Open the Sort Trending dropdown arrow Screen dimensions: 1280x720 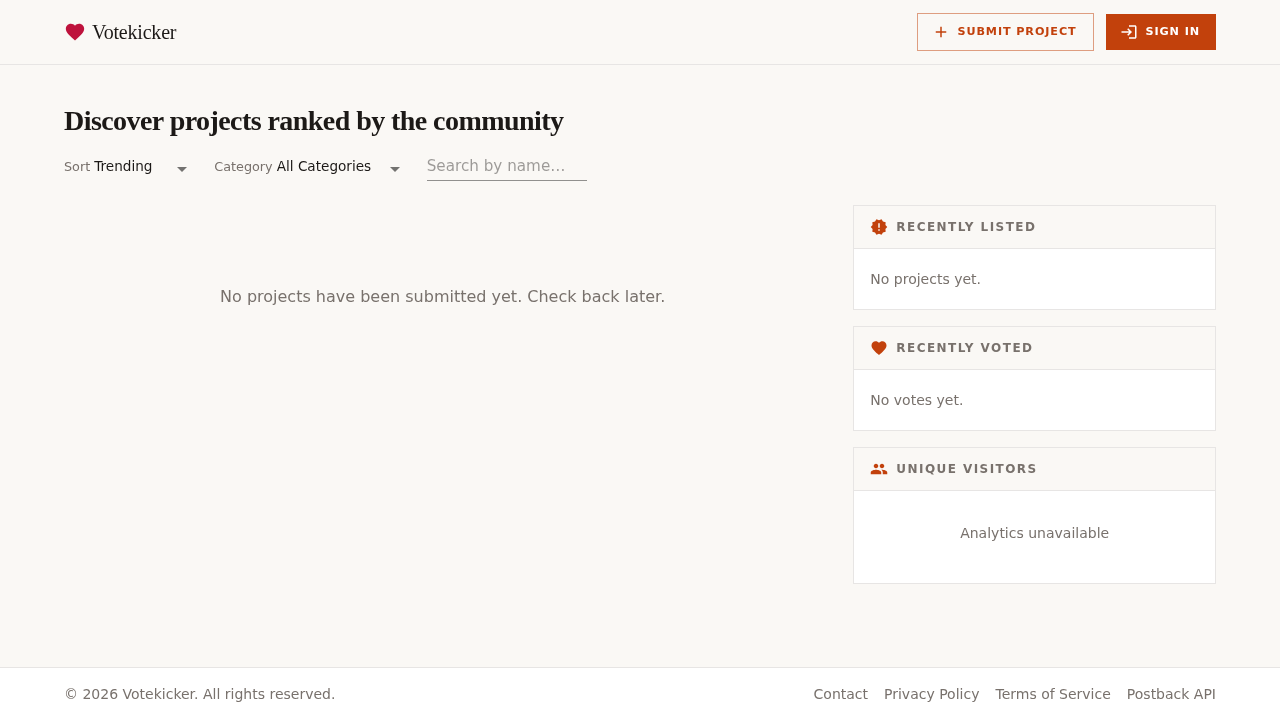[x=182, y=169]
